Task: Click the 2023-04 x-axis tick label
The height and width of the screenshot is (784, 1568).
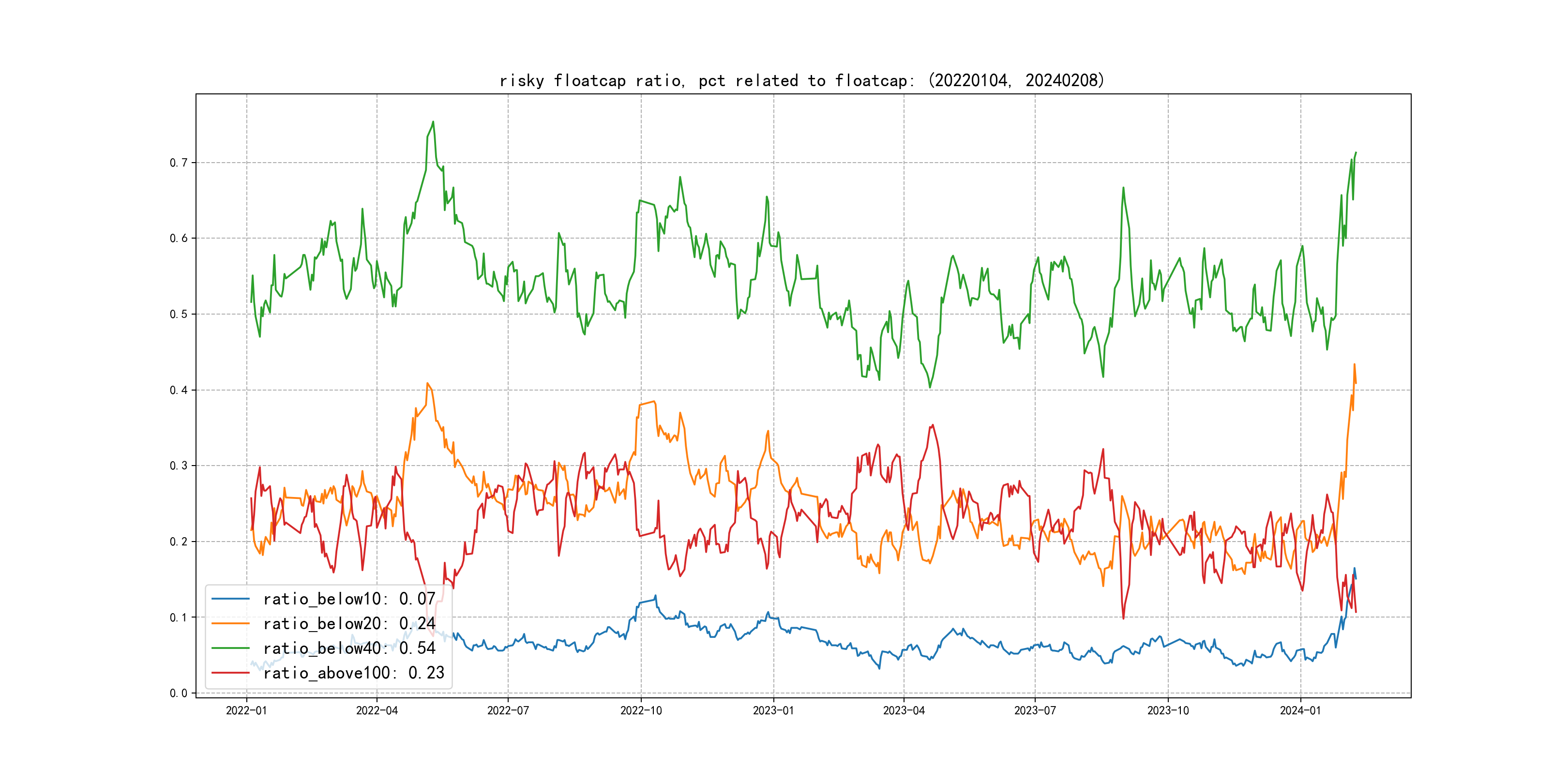Action: [904, 710]
